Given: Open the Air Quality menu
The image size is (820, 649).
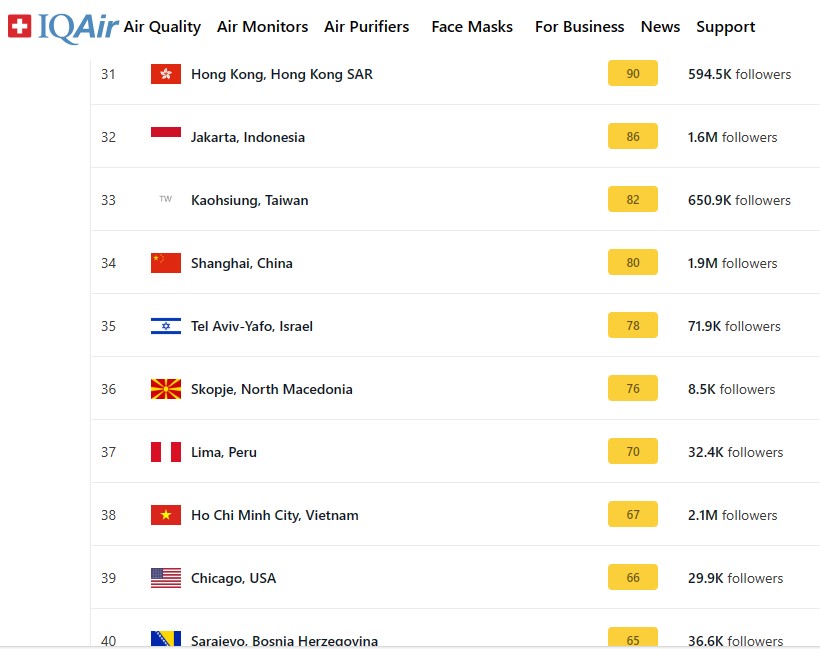Looking at the screenshot, I should point(162,27).
